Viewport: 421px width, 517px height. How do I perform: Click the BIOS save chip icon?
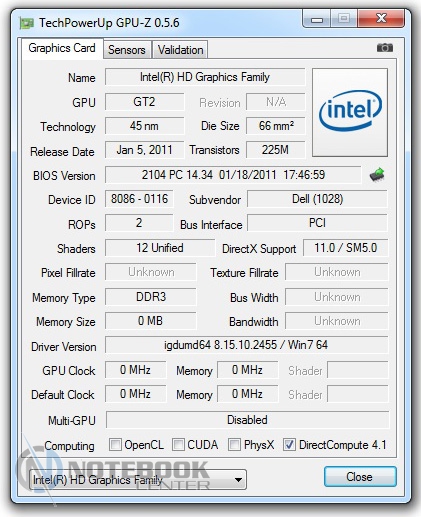[377, 175]
